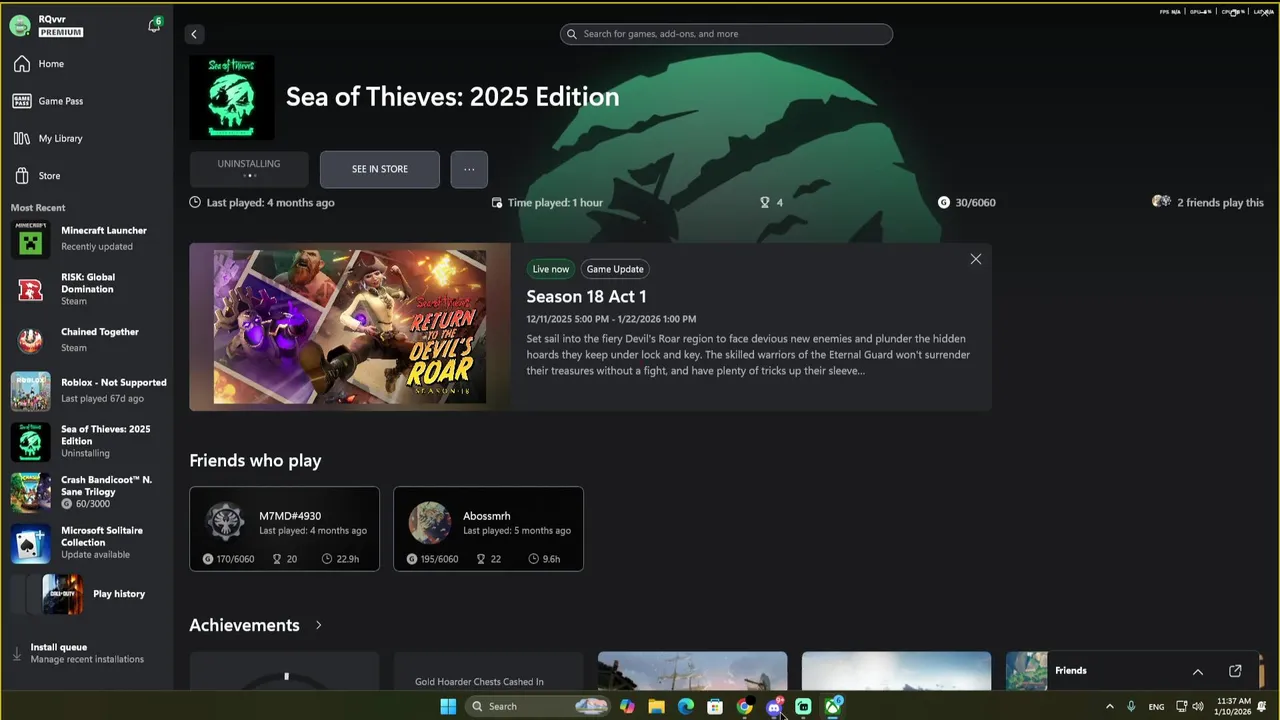Click the Game Update tag

[x=615, y=269]
